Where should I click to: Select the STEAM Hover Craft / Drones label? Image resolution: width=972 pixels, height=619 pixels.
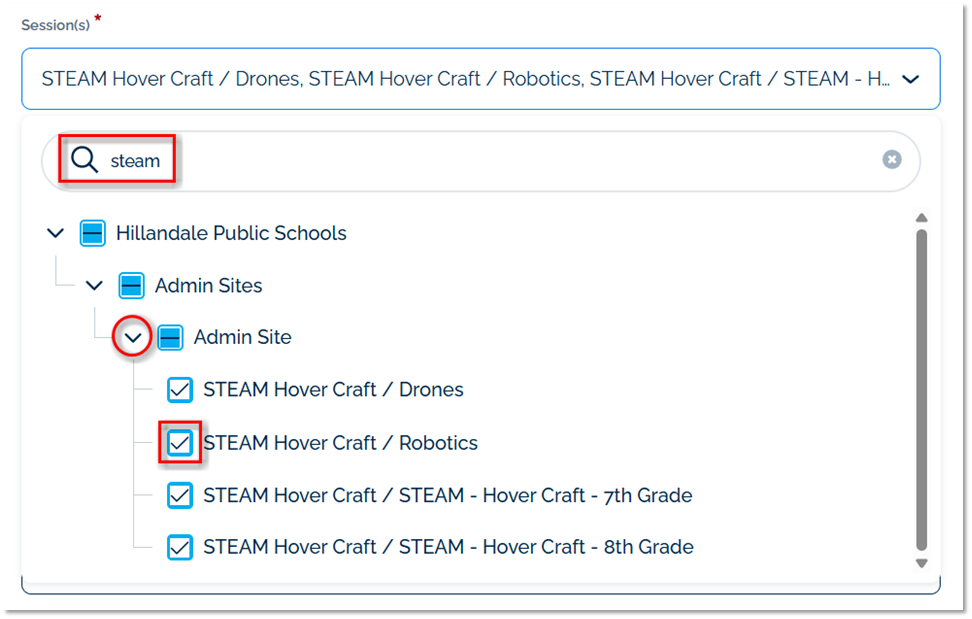tap(333, 390)
